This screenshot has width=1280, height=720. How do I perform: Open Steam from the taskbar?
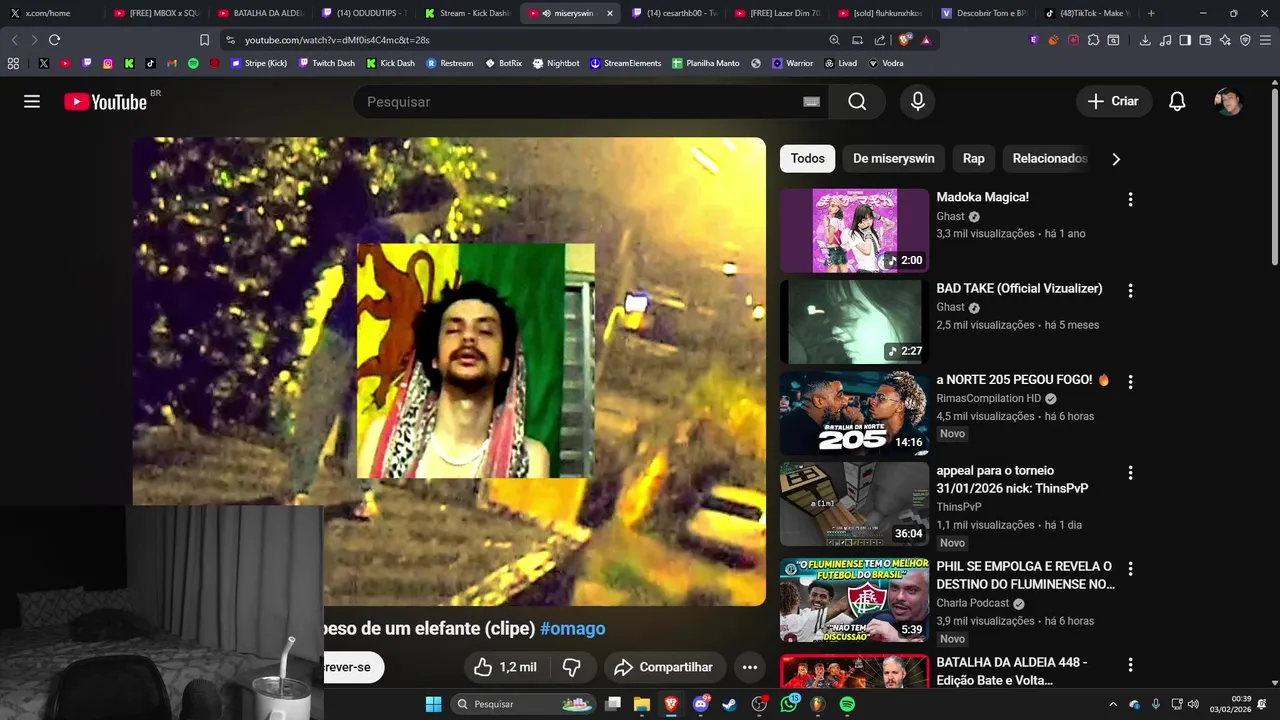pos(729,704)
